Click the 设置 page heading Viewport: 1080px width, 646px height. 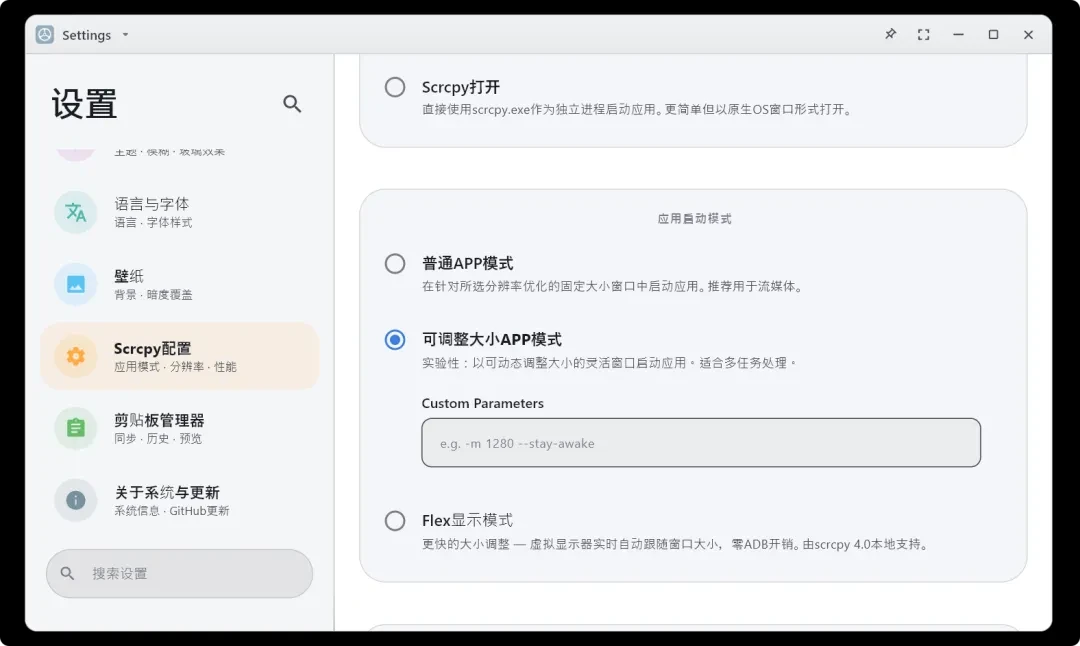point(84,104)
